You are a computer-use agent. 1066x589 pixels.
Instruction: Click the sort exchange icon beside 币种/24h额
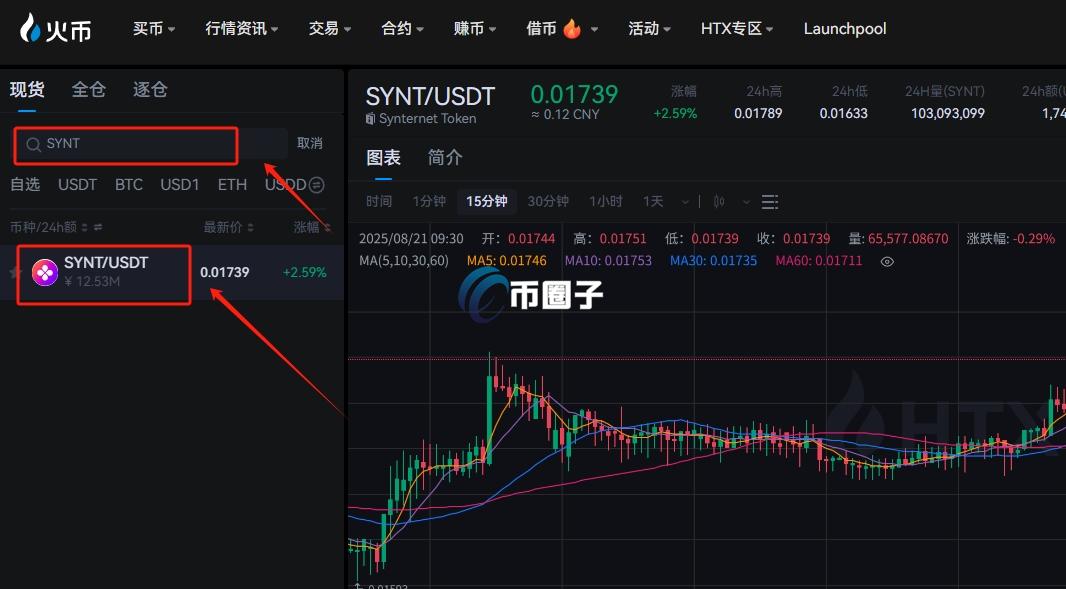pos(97,225)
